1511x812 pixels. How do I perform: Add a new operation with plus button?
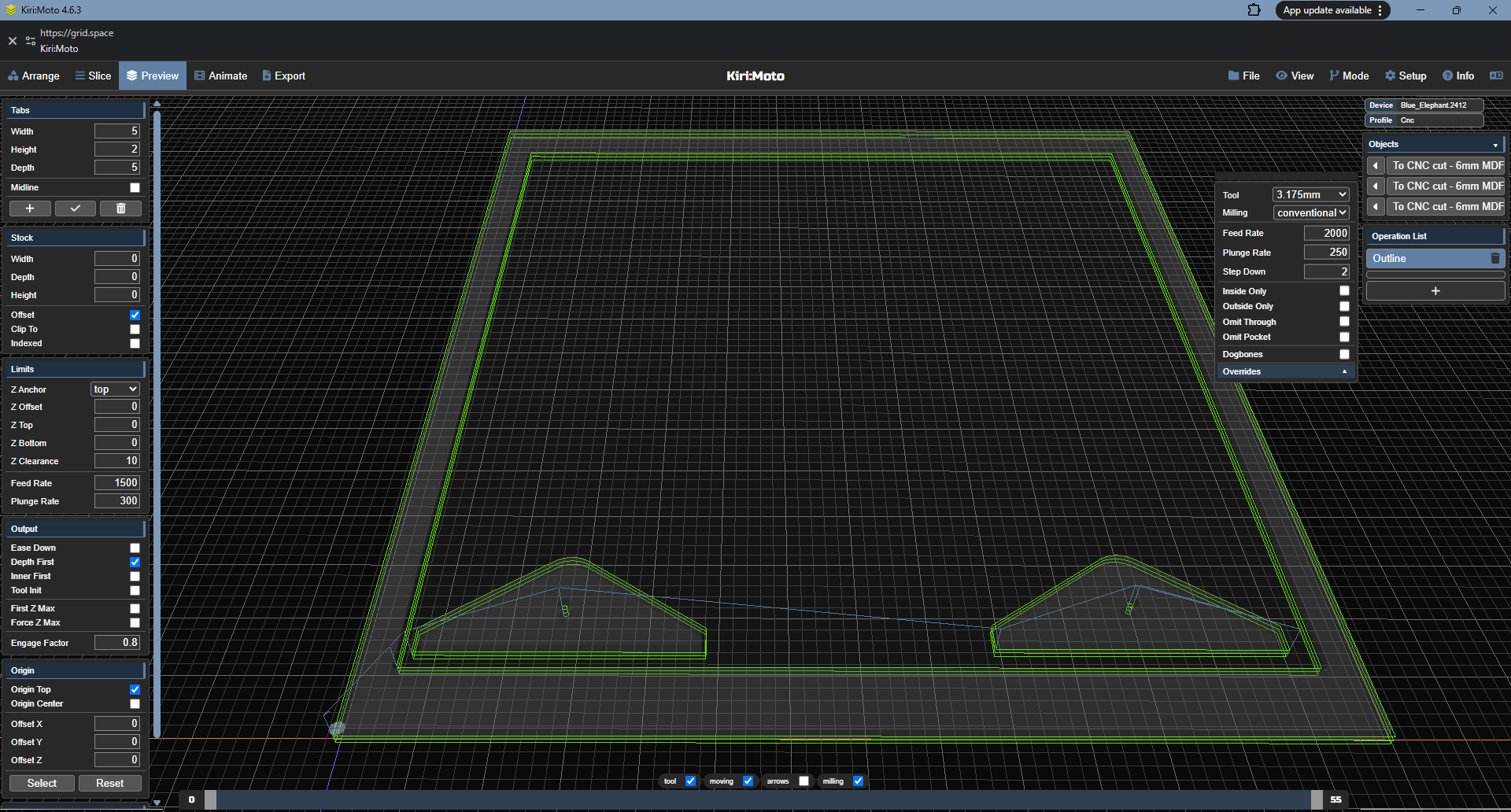tap(1435, 291)
